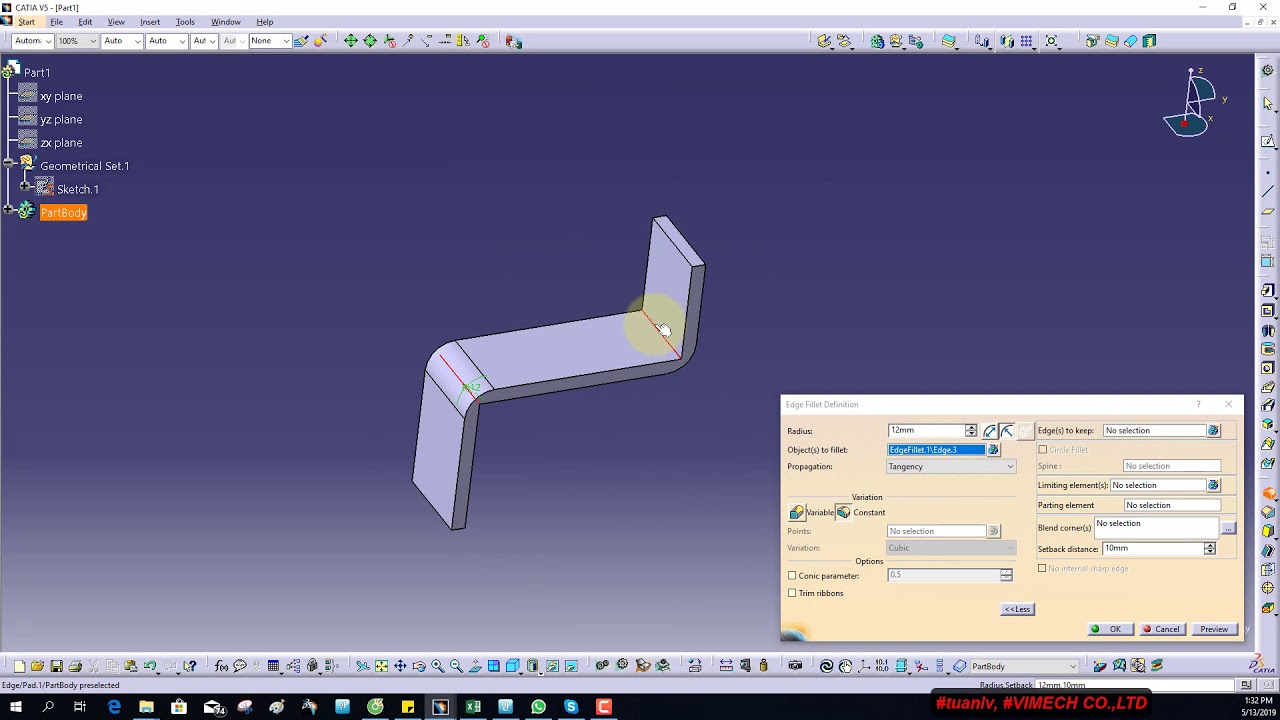Select PartBody in the tree

point(64,212)
